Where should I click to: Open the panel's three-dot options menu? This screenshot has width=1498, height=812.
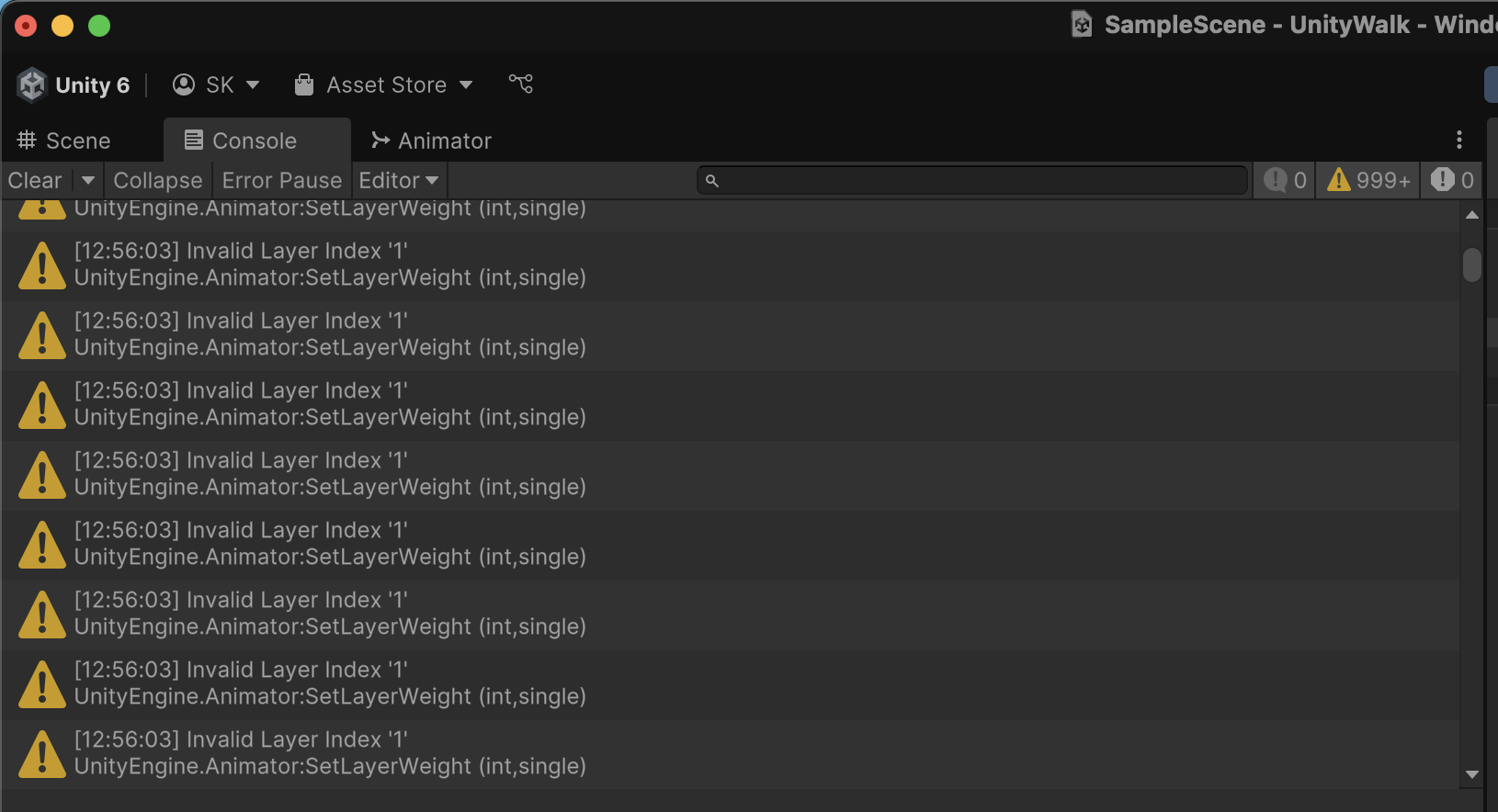pyautogui.click(x=1458, y=140)
